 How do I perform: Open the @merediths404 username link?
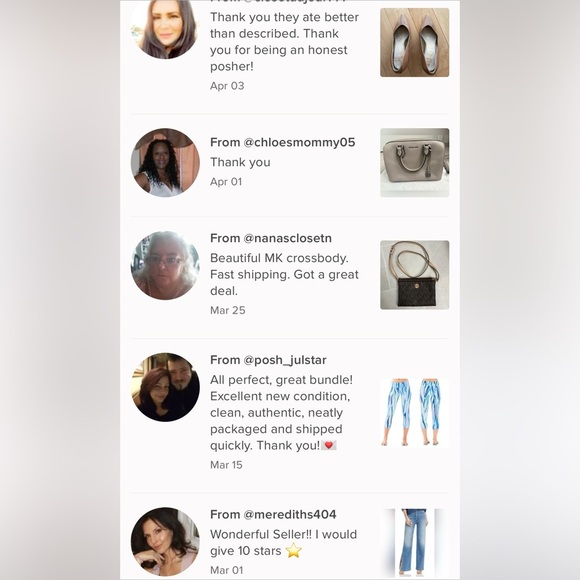coord(290,515)
